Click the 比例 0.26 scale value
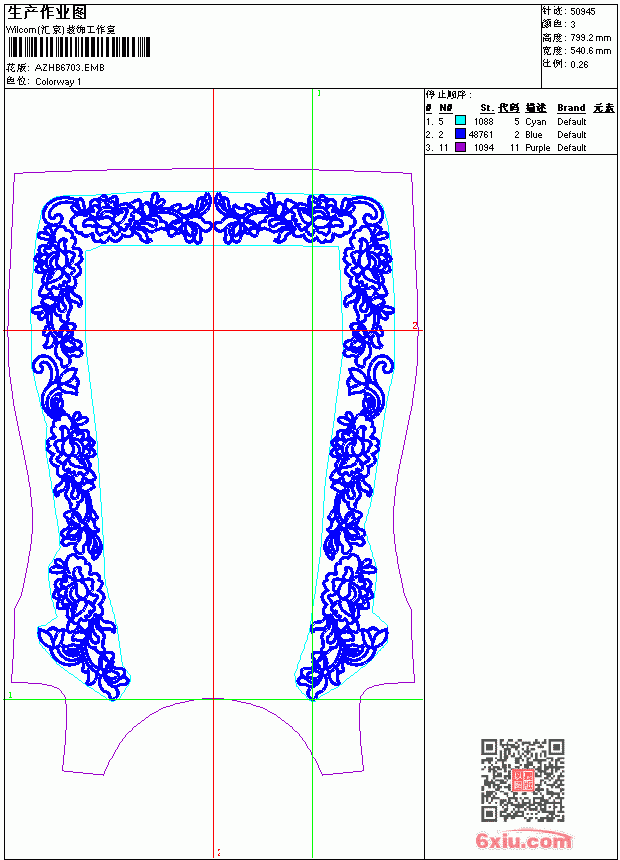 click(x=579, y=64)
